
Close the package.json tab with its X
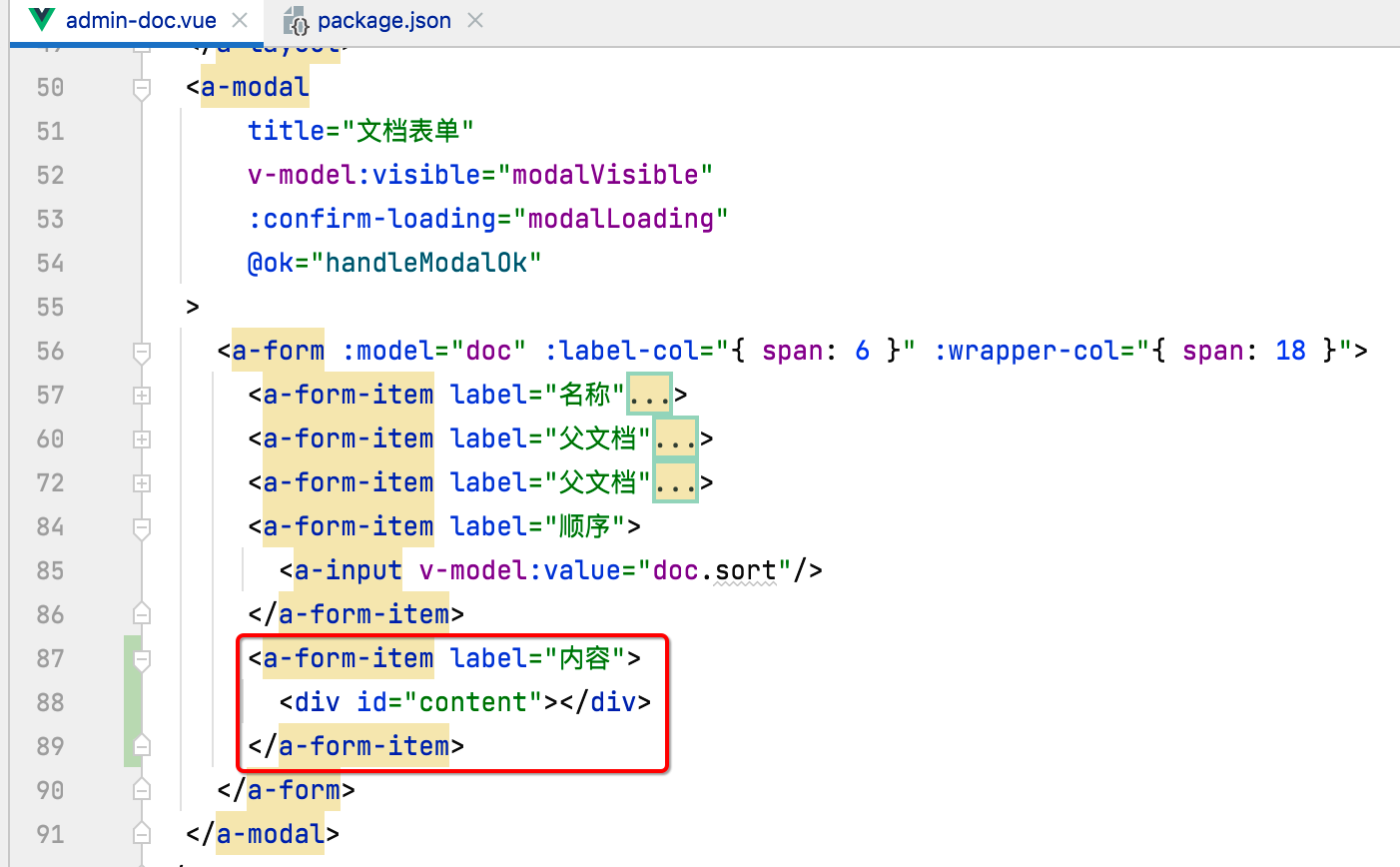pos(474,20)
